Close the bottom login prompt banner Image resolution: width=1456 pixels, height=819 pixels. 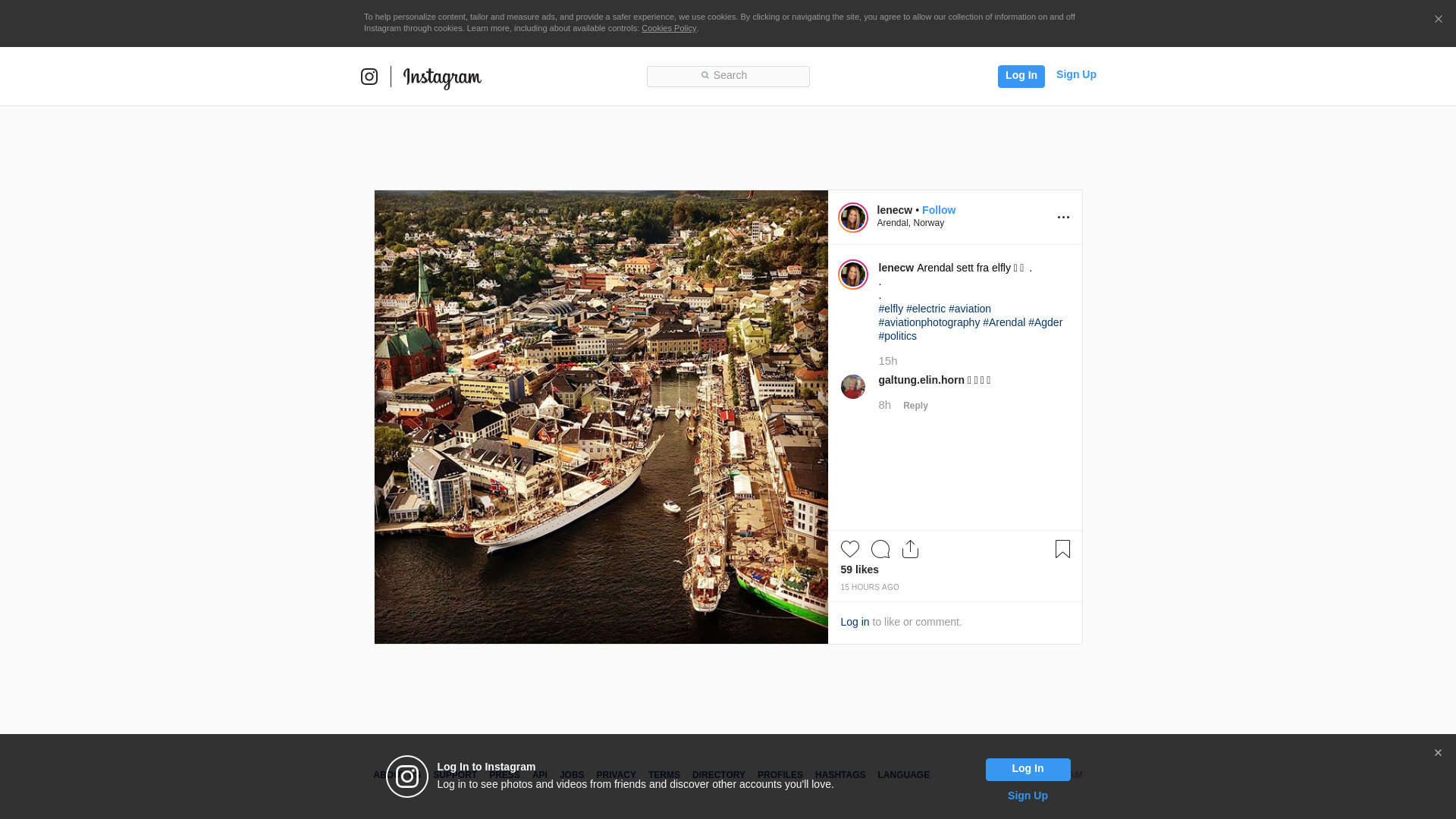(x=1438, y=753)
